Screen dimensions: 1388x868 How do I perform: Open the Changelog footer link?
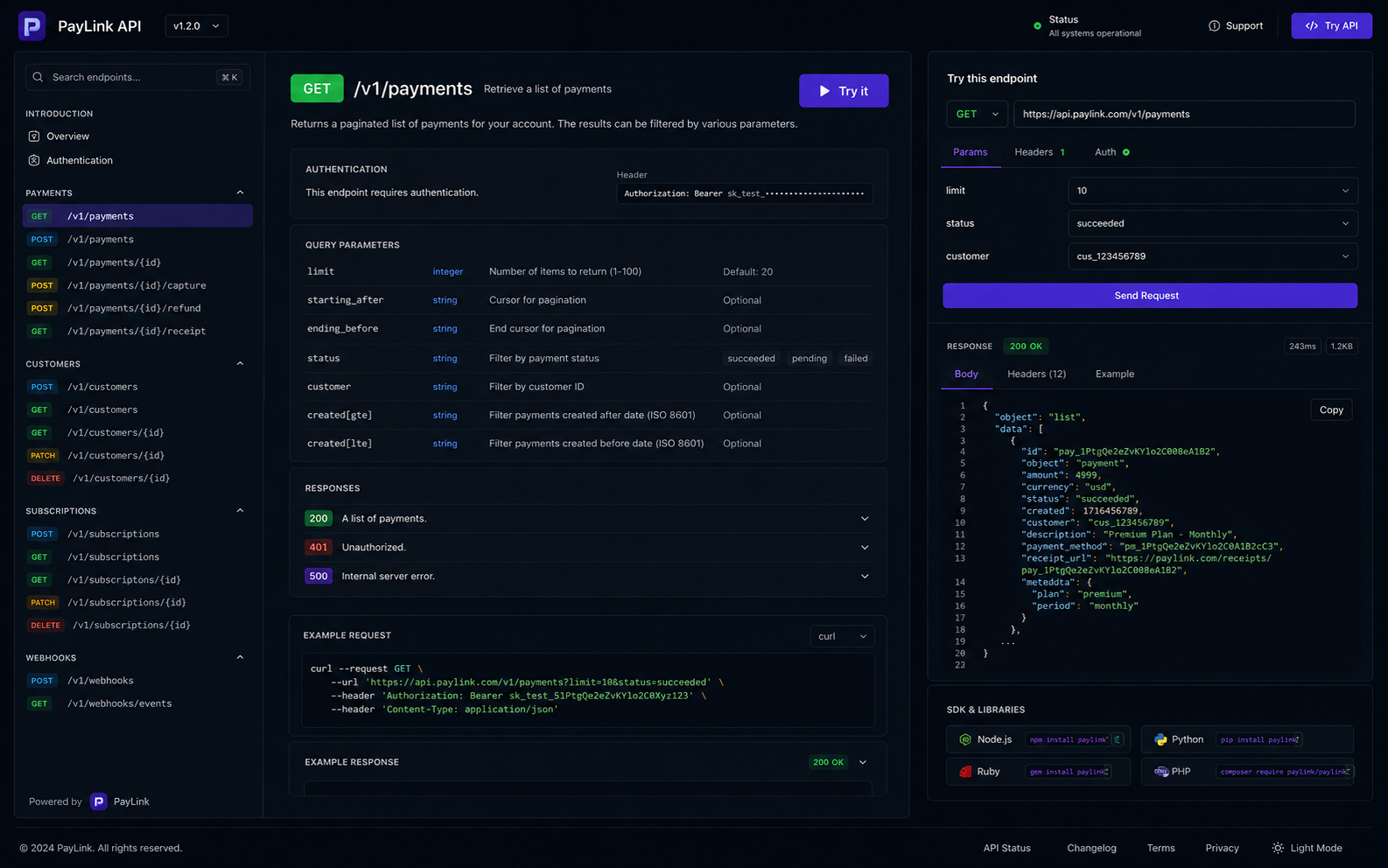coord(1091,848)
